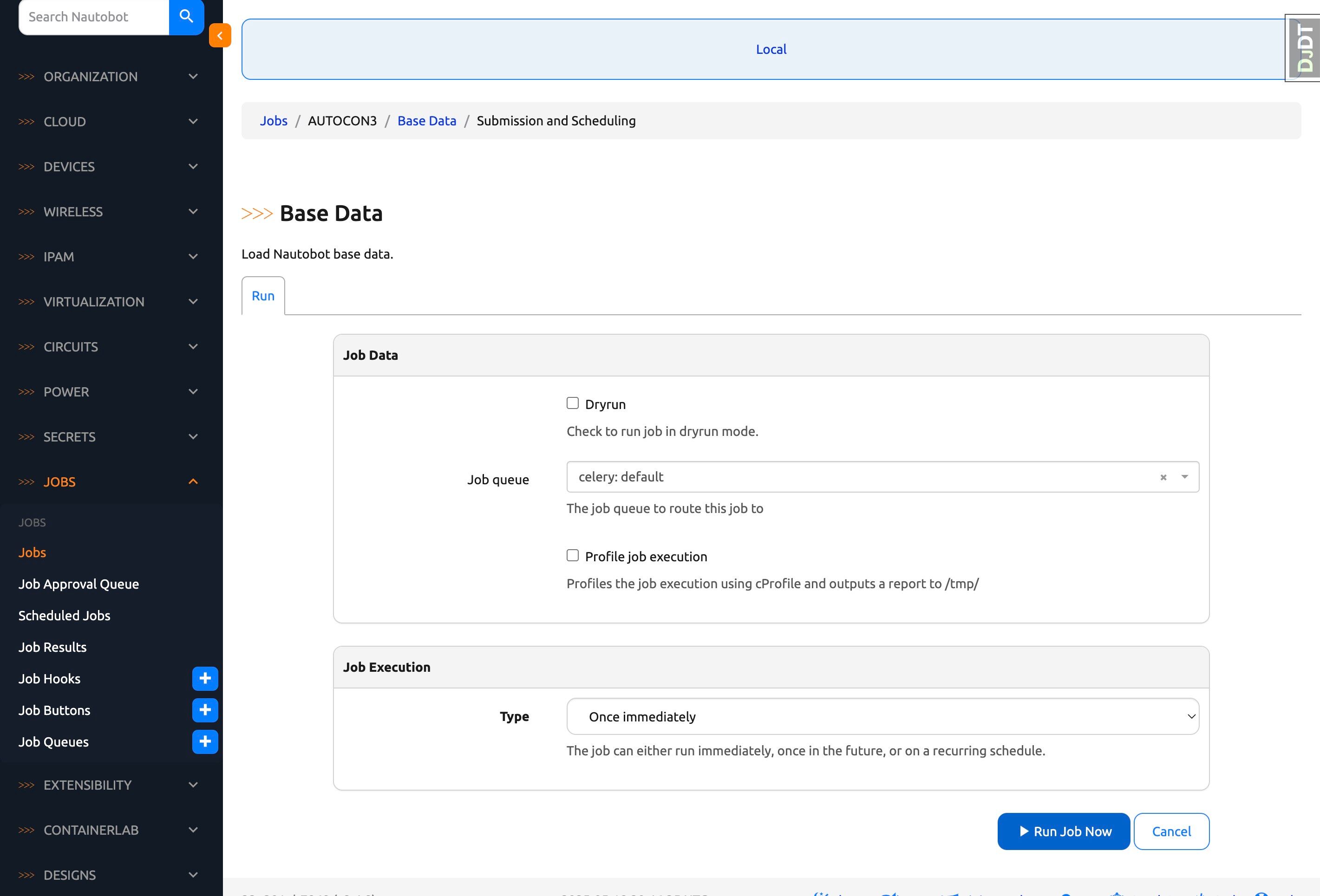Viewport: 1320px width, 896px height.
Task: Click the Cancel button
Action: tap(1171, 831)
